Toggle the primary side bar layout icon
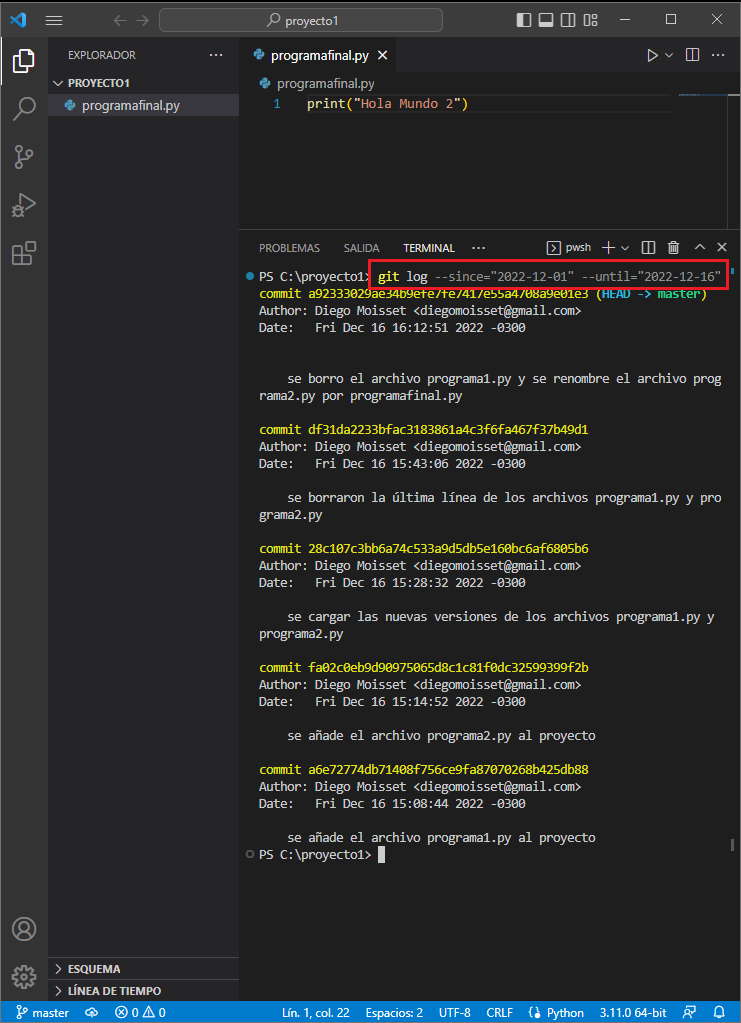The image size is (741, 1023). click(524, 20)
